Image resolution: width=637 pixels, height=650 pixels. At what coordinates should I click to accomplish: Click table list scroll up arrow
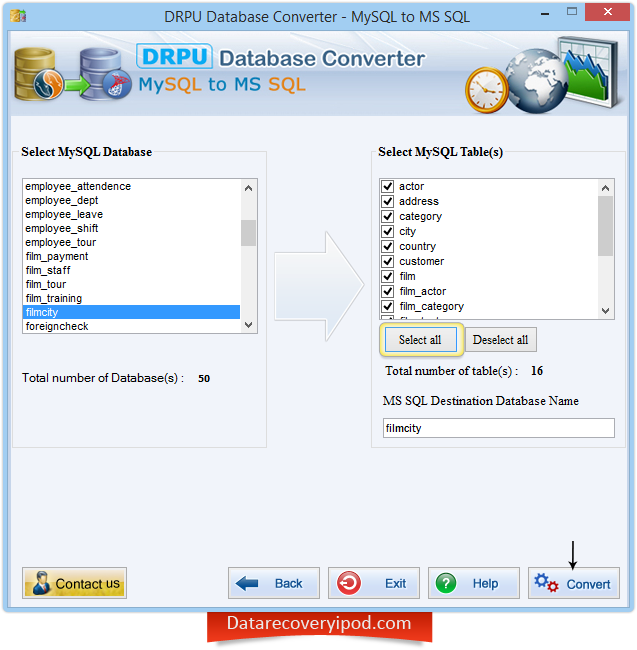click(605, 188)
